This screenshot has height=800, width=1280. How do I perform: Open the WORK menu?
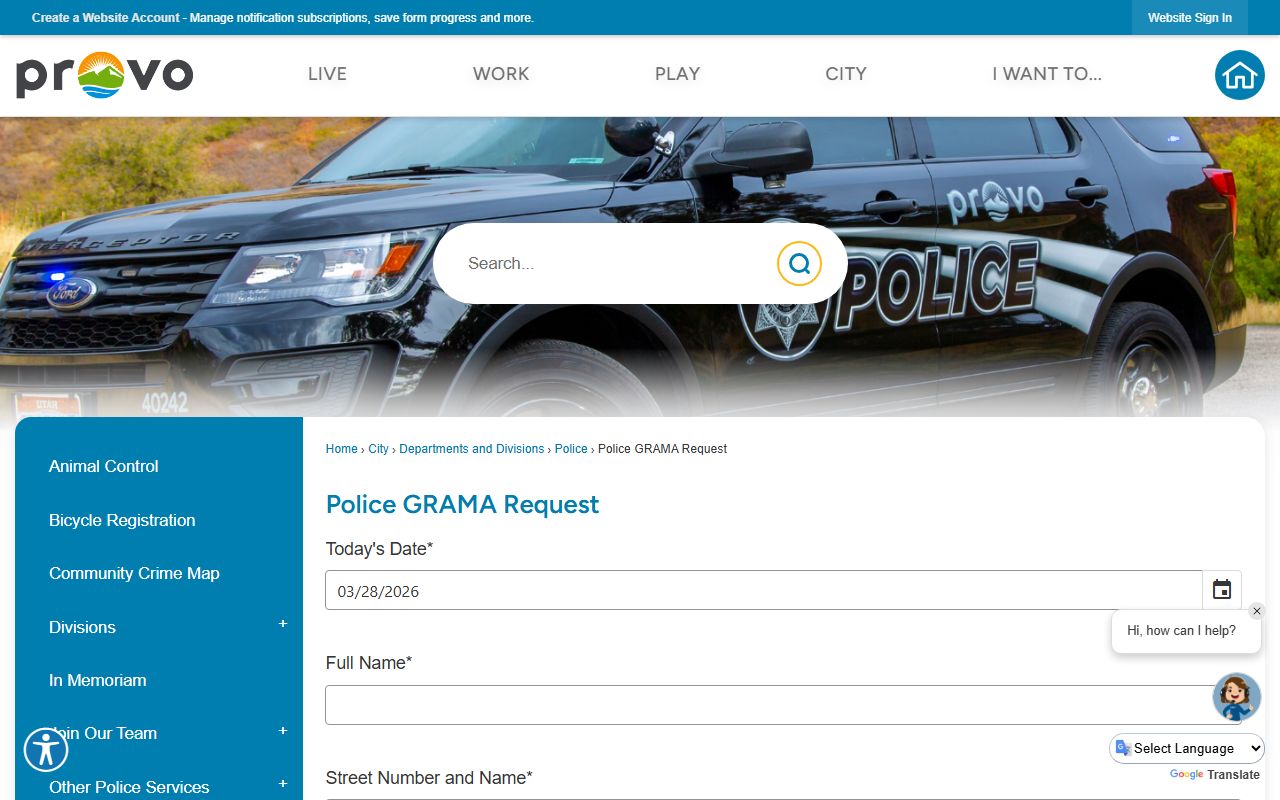point(501,74)
